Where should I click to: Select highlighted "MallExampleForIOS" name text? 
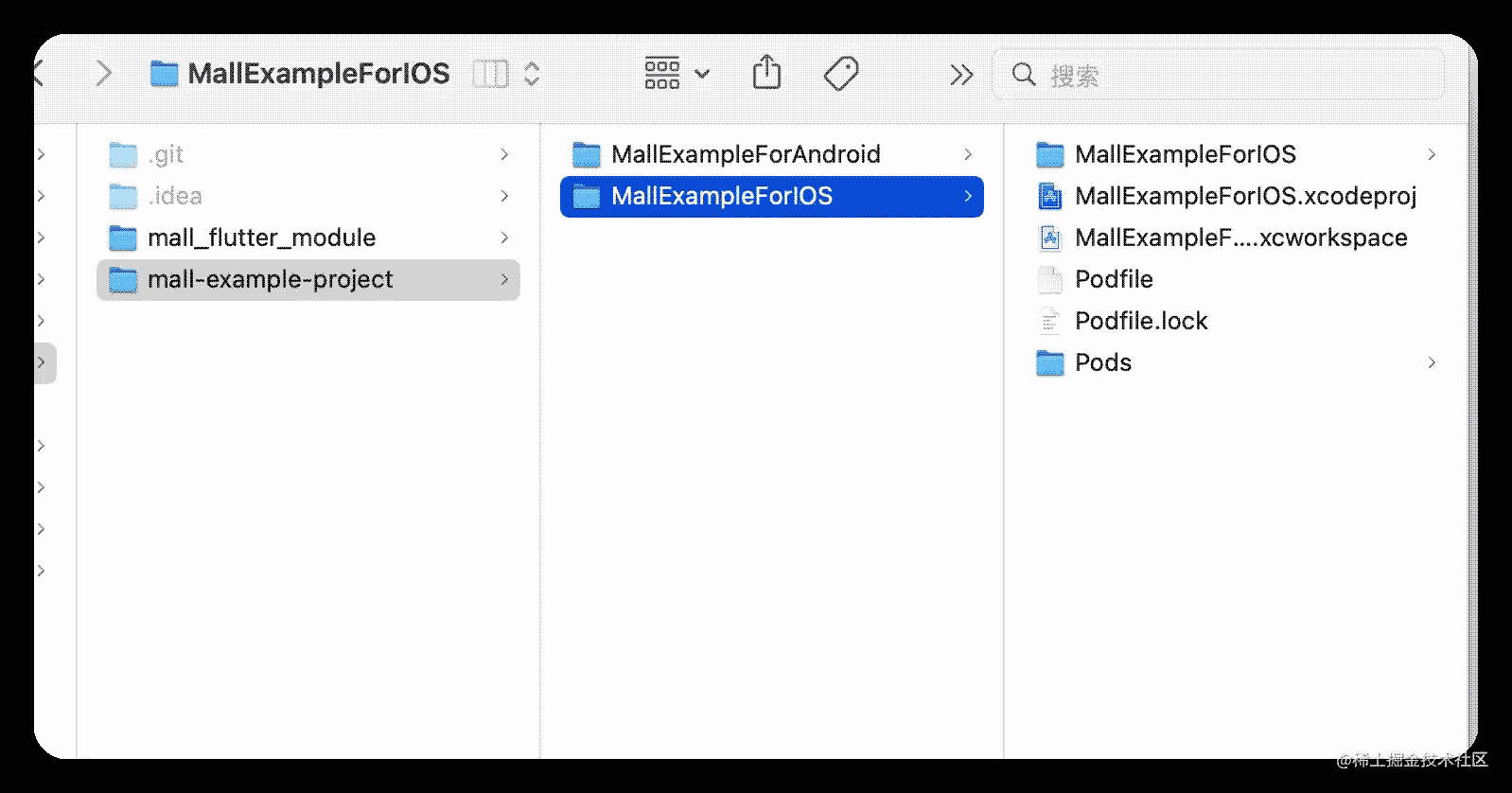click(x=722, y=196)
